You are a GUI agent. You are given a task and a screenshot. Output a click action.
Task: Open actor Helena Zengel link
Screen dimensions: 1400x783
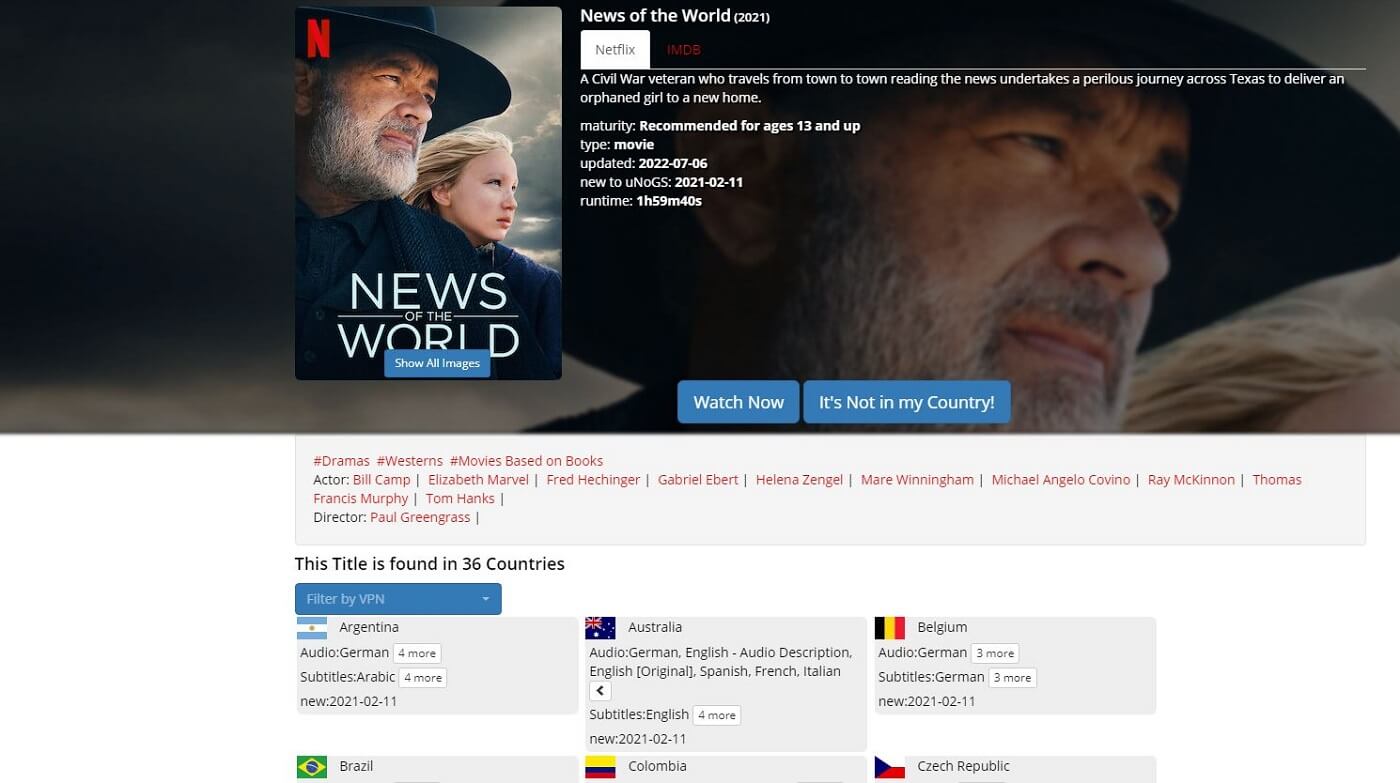click(x=799, y=480)
